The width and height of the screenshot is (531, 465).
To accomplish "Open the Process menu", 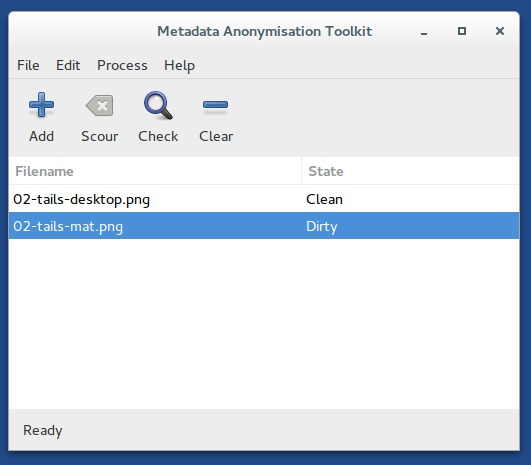I will pos(122,65).
